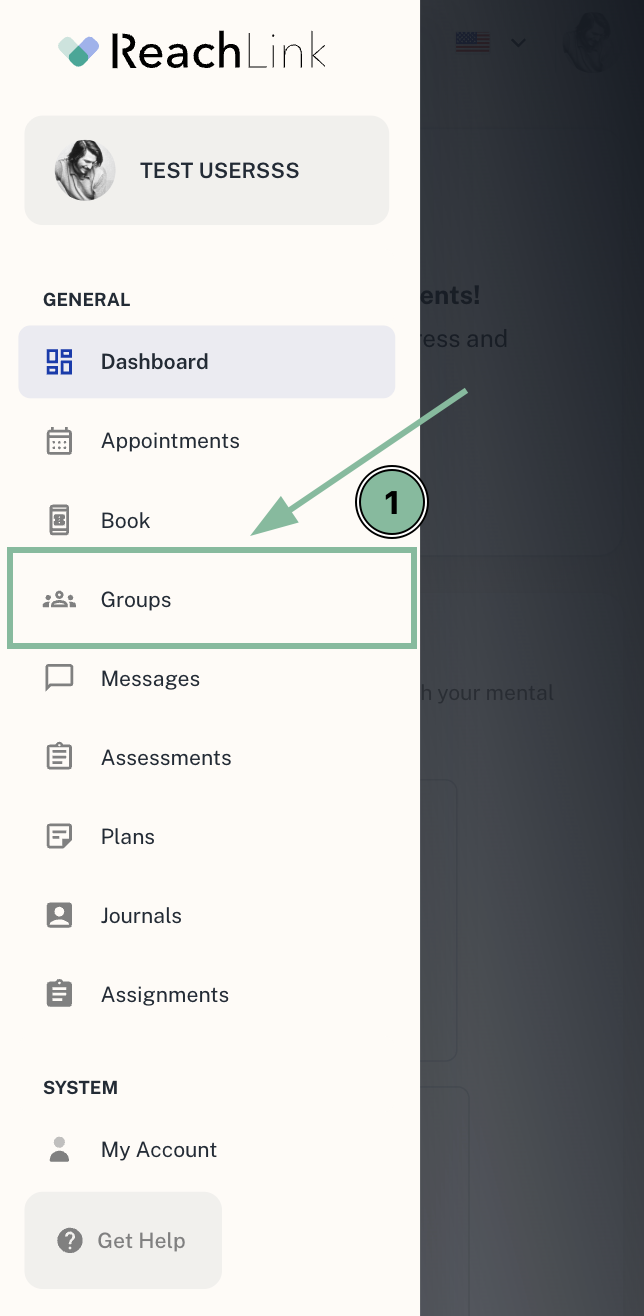
Task: Go to the Appointments menu item
Action: [x=207, y=441]
